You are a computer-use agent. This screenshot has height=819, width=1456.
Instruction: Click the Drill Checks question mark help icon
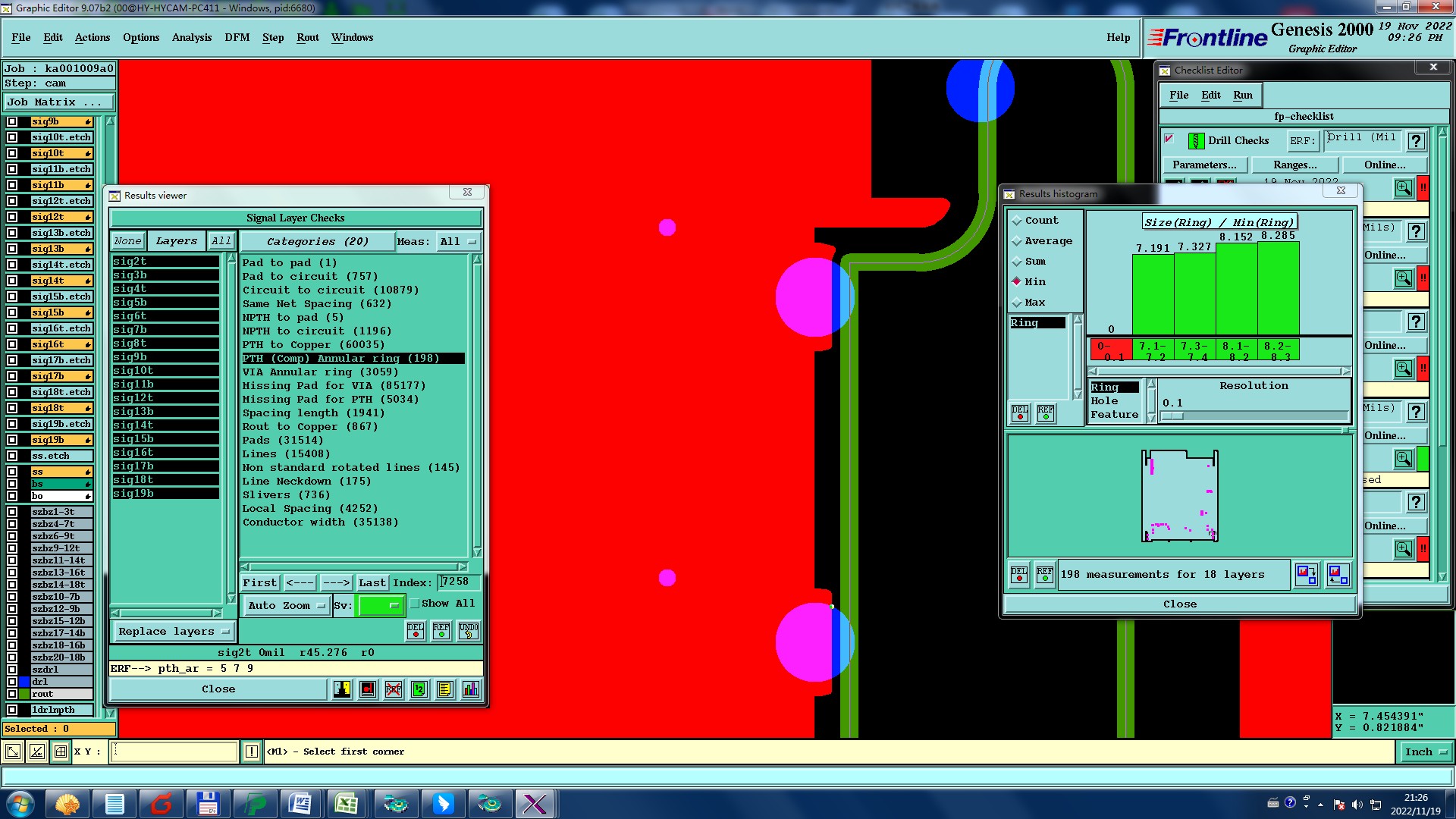pyautogui.click(x=1415, y=141)
